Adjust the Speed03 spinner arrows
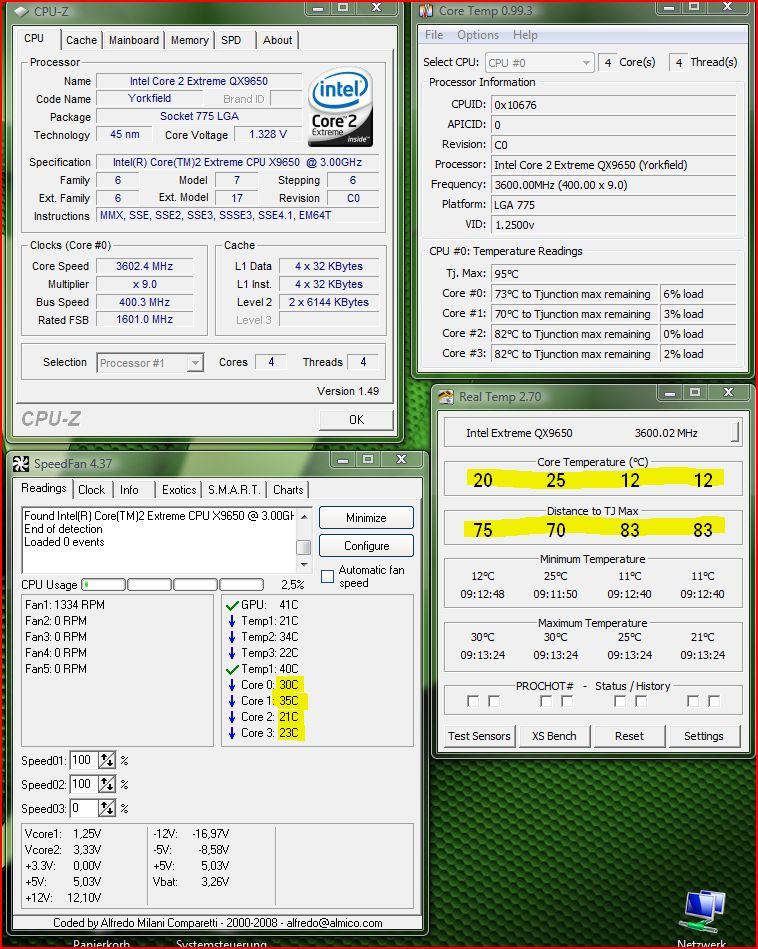The image size is (758, 949). [x=107, y=809]
